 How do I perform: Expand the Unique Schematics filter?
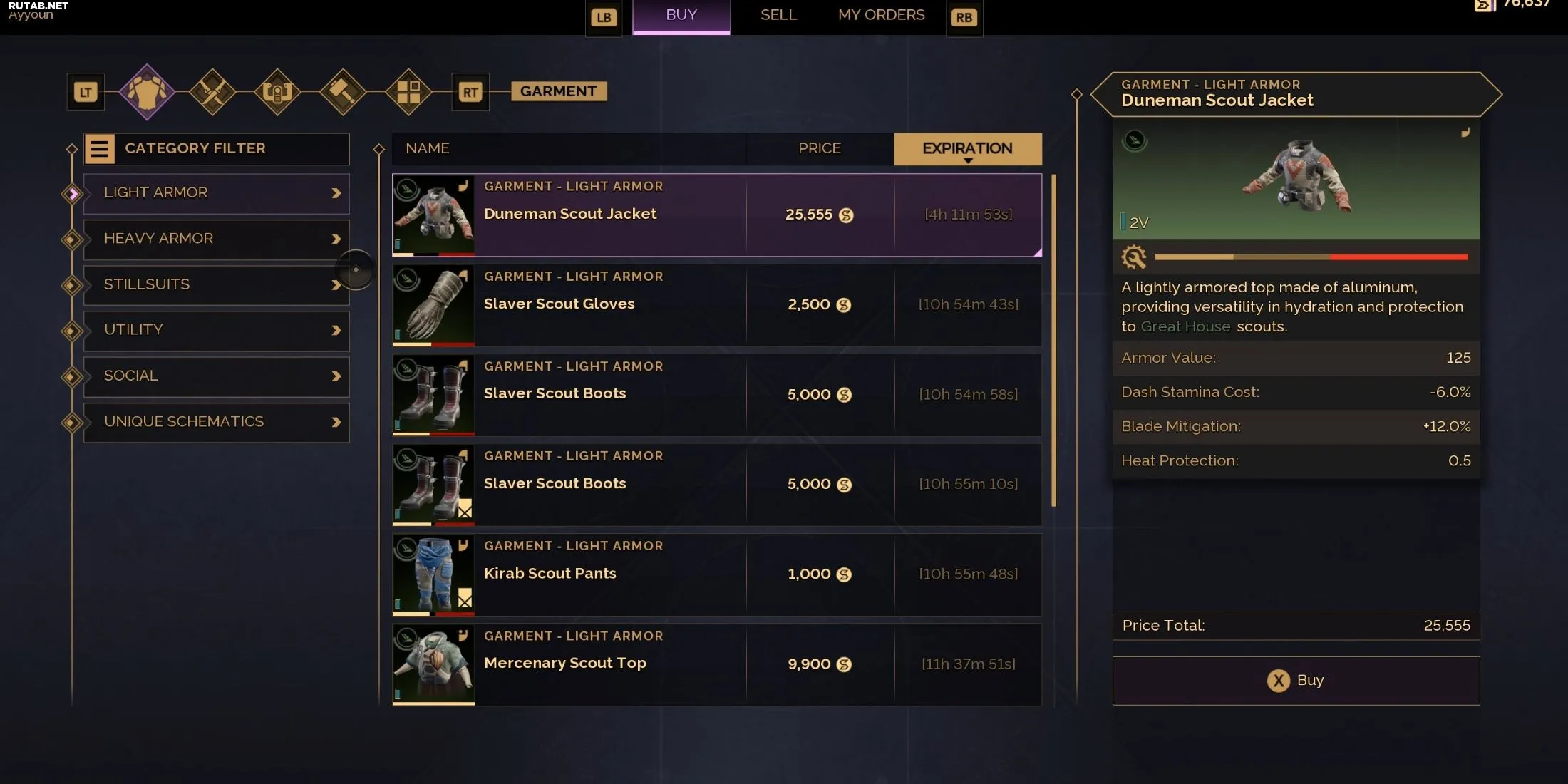(217, 422)
